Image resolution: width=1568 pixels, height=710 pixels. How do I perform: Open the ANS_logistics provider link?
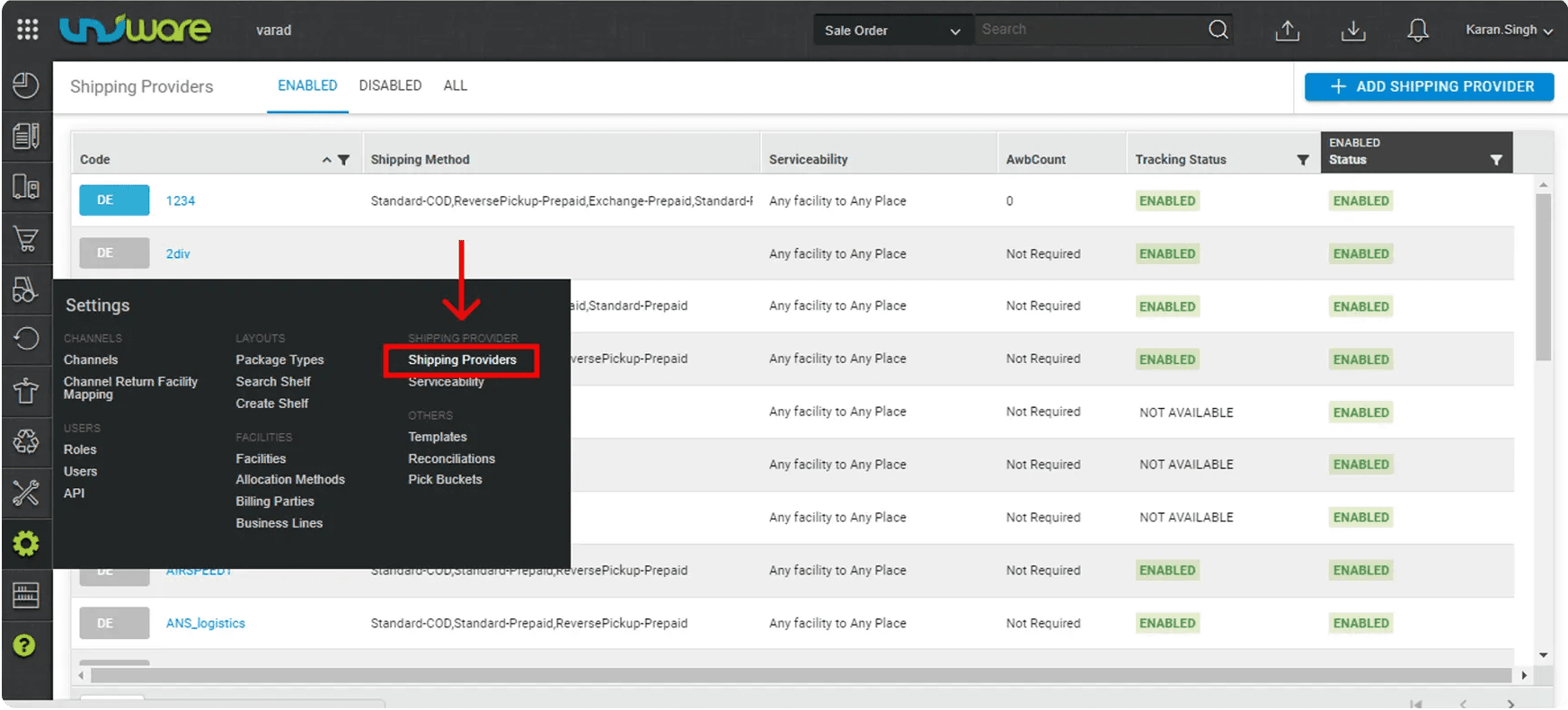tap(206, 623)
